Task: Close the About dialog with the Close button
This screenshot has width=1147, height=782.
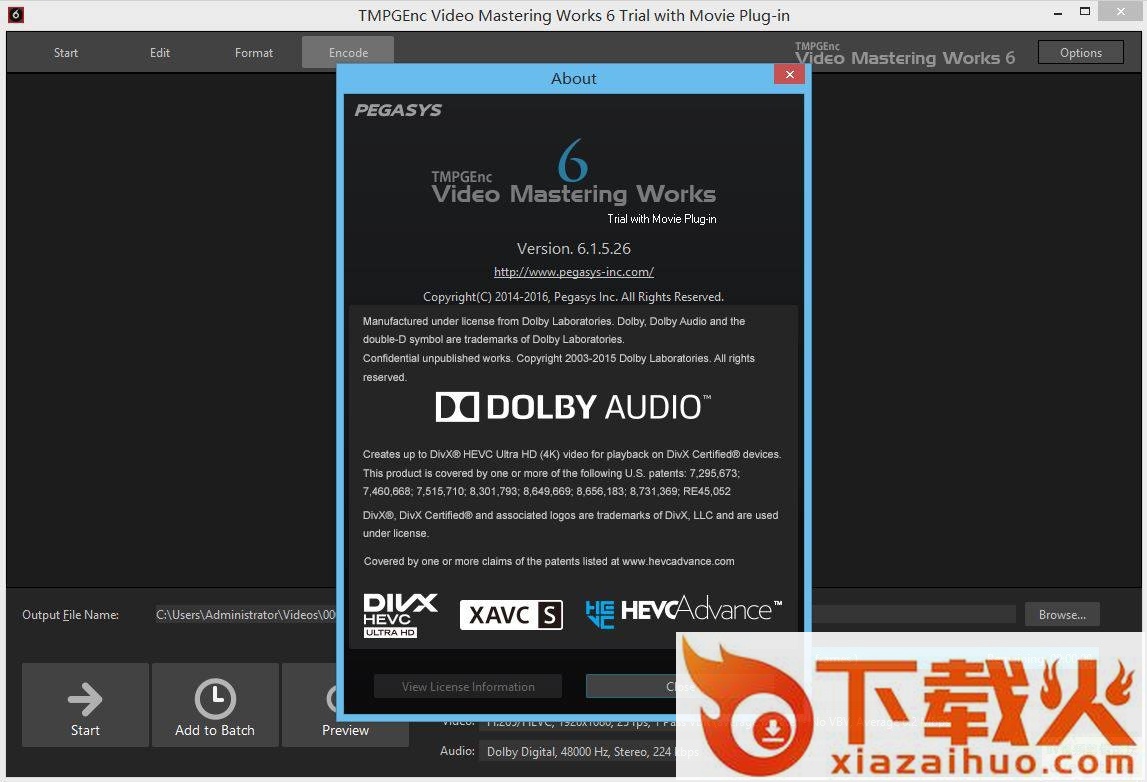Action: click(680, 686)
